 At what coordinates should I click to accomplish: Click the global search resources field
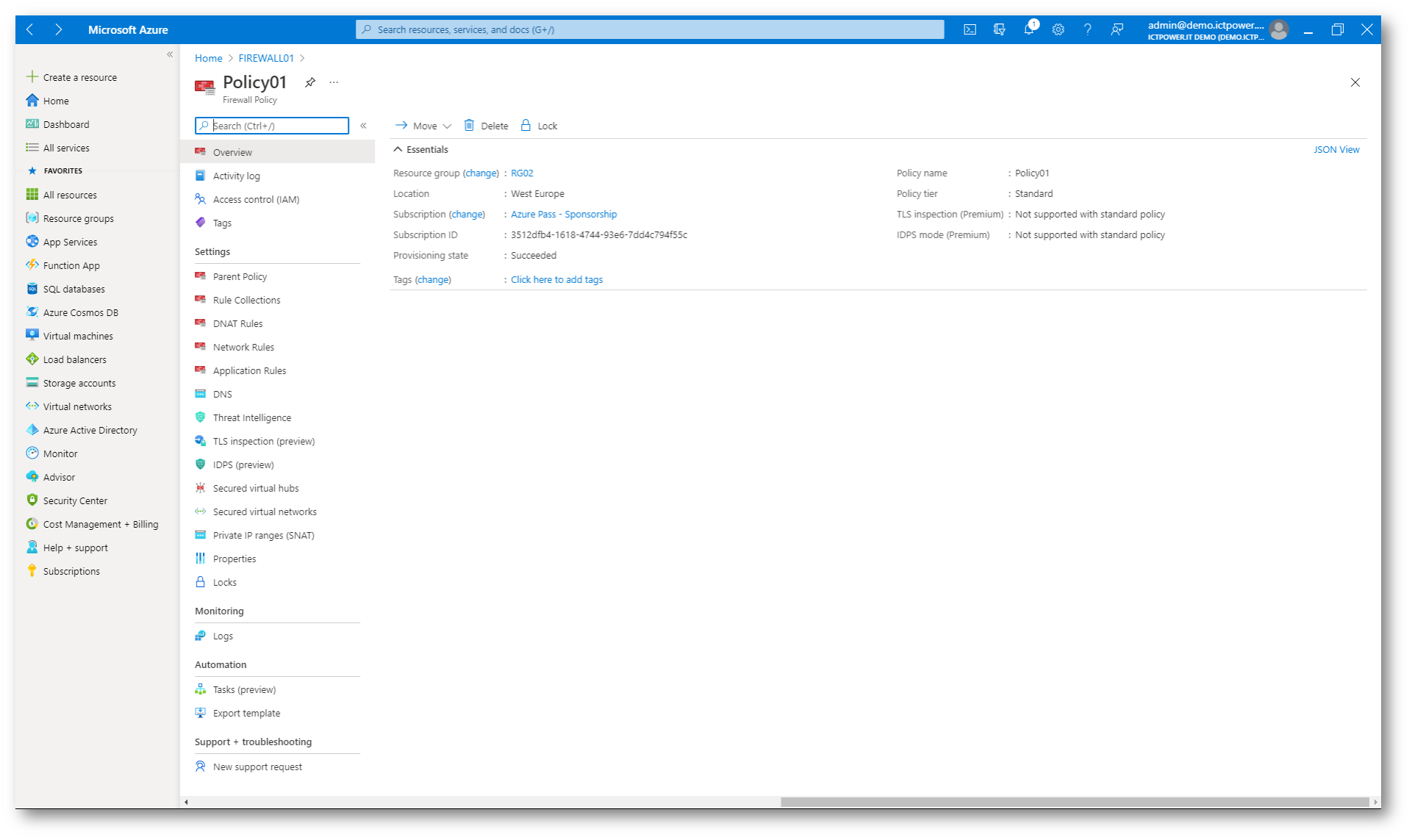pyautogui.click(x=650, y=29)
